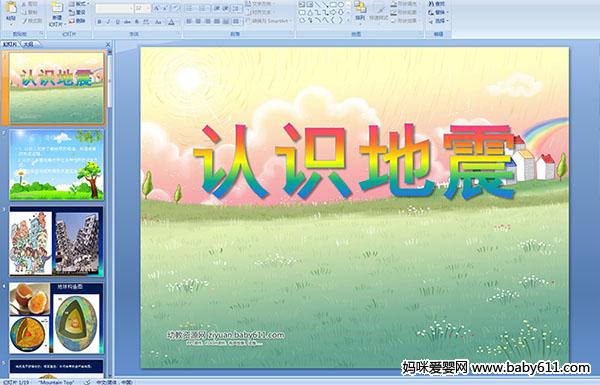Toggle Bold formatting
The height and width of the screenshot is (385, 600).
tap(99, 22)
